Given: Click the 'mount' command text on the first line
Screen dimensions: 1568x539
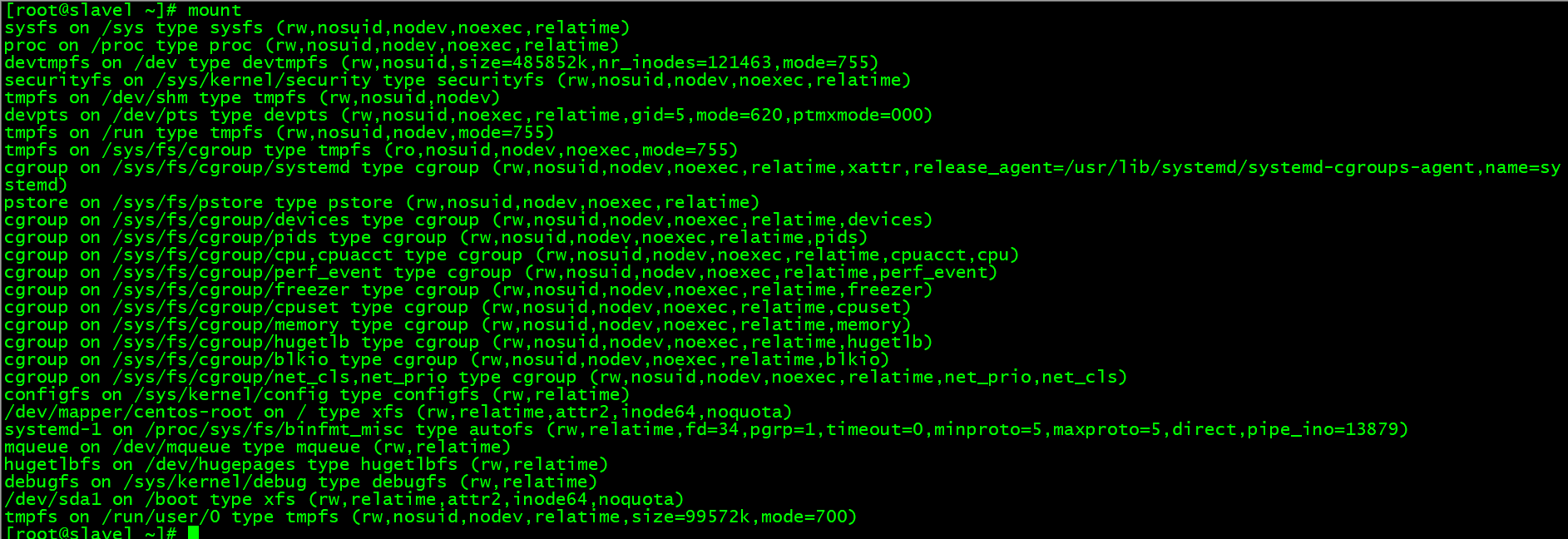Looking at the screenshot, I should (x=215, y=10).
